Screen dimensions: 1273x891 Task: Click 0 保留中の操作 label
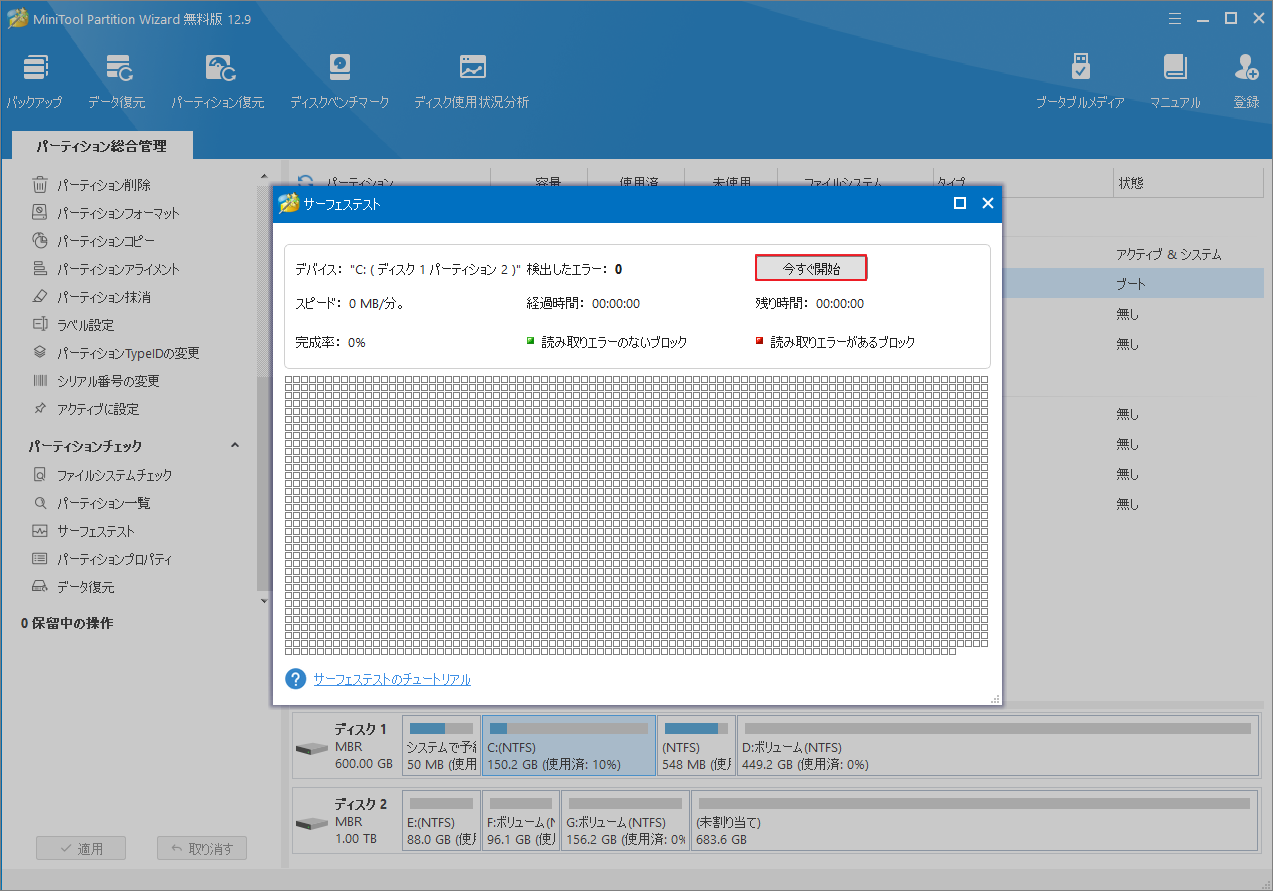[67, 623]
